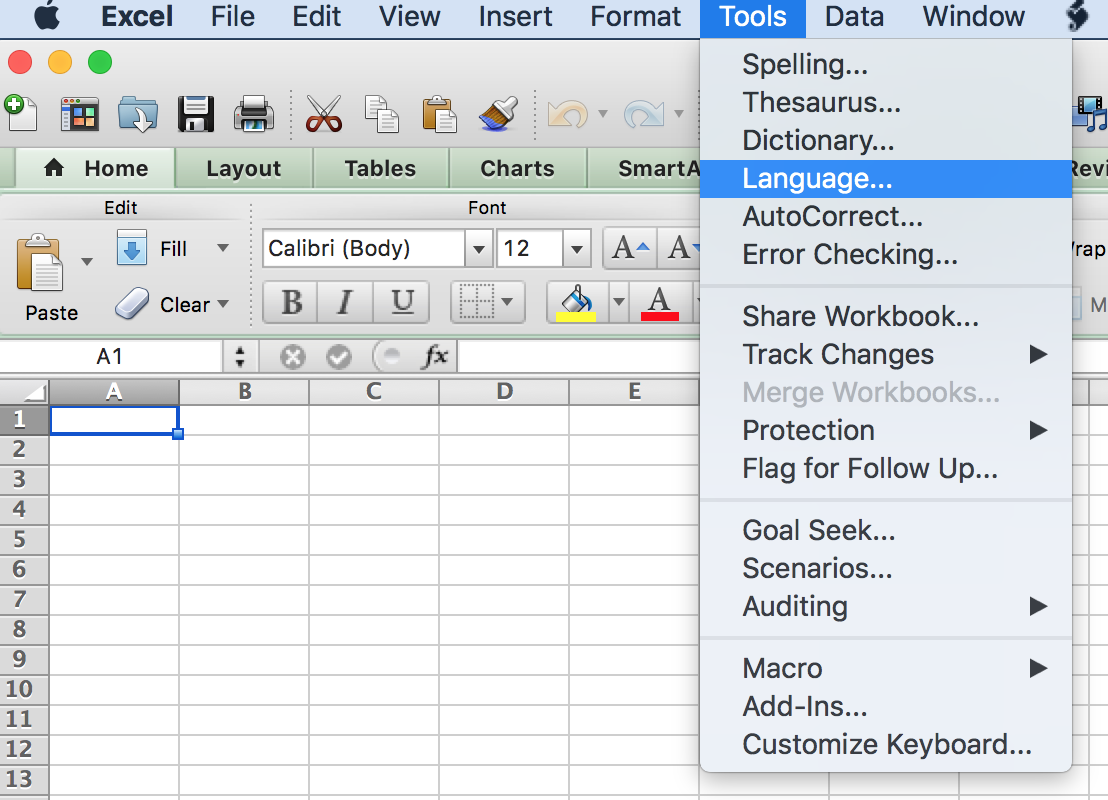
Task: Choose Error Checking... menu item
Action: (x=885, y=255)
